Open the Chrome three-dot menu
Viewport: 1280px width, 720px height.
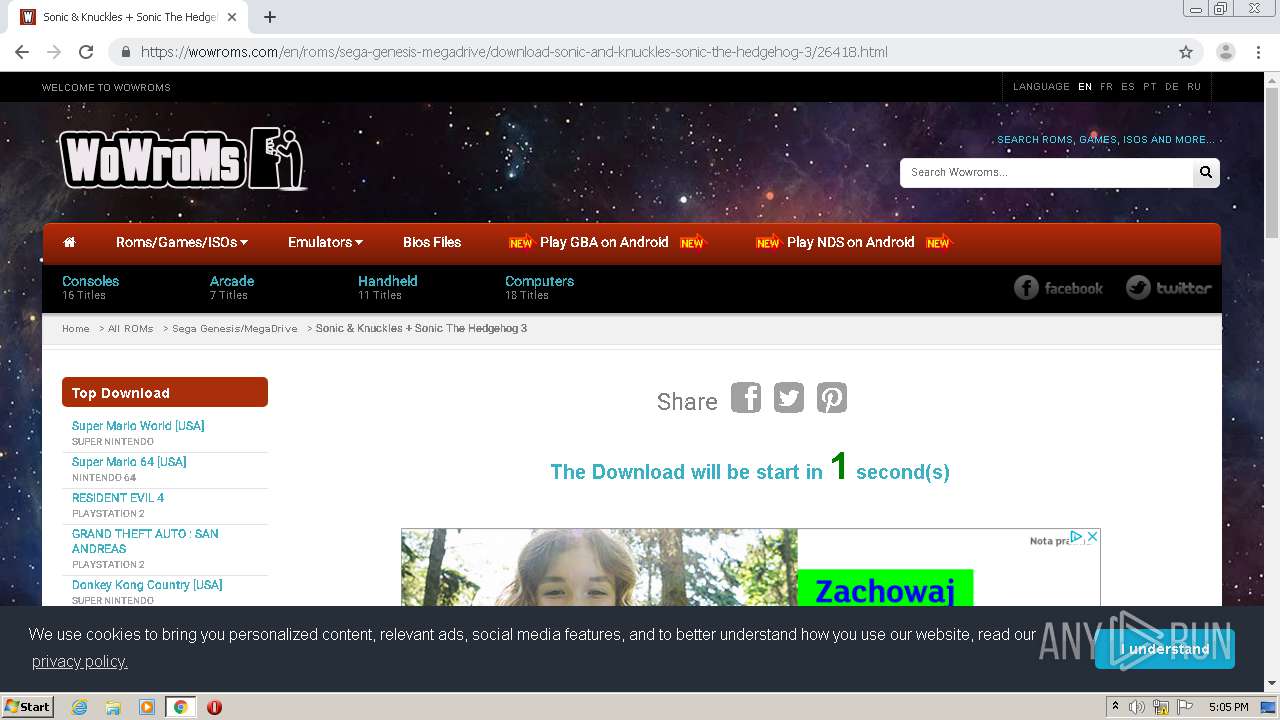1258,52
